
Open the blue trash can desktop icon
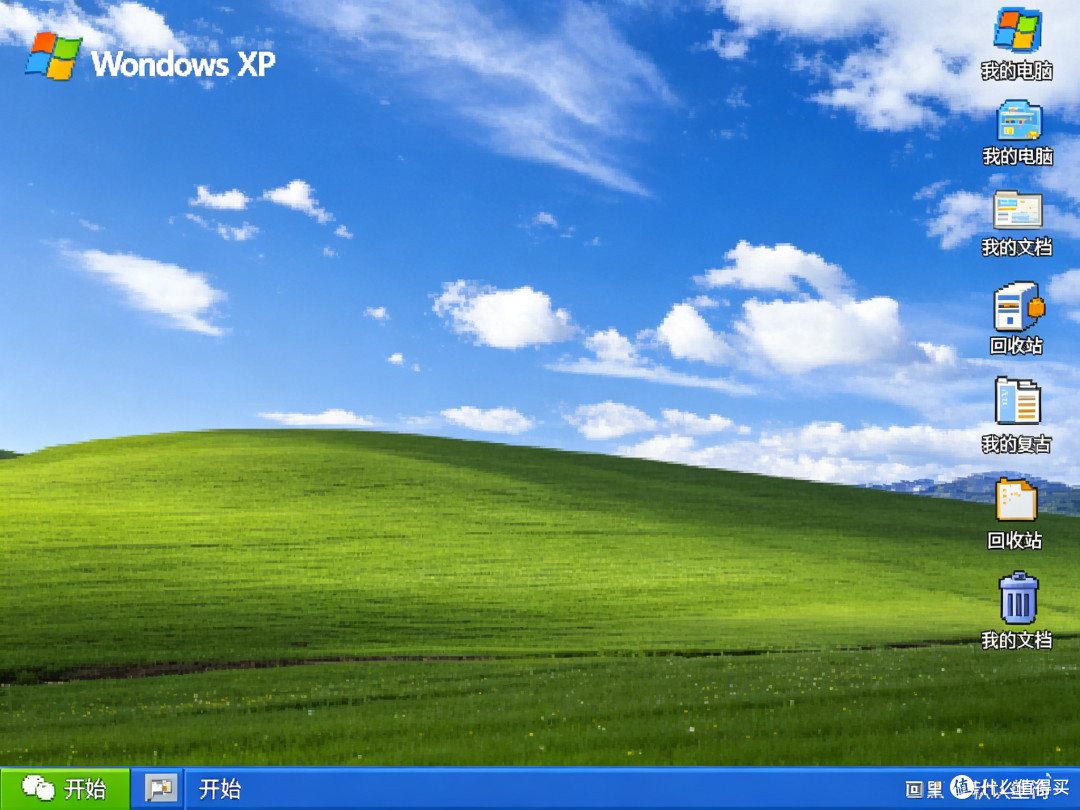coord(1018,597)
